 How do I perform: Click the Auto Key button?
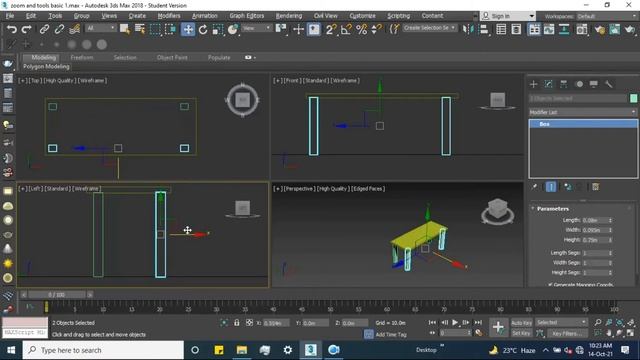(x=521, y=323)
